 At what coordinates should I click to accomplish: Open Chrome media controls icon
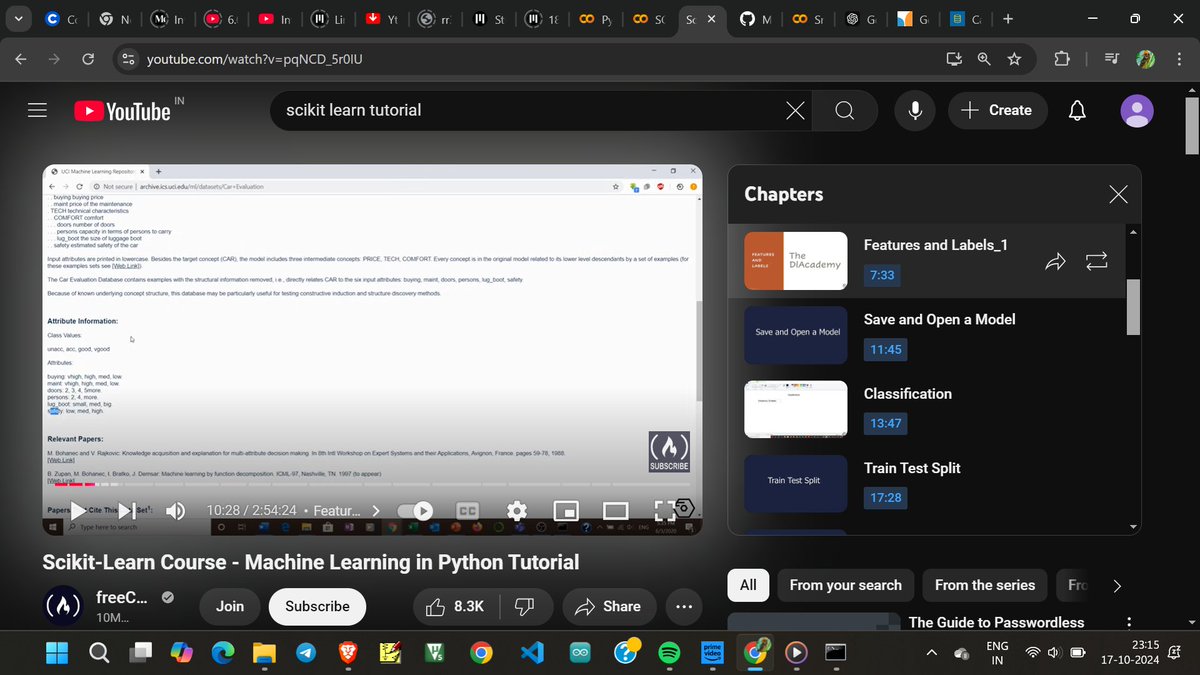click(1111, 59)
